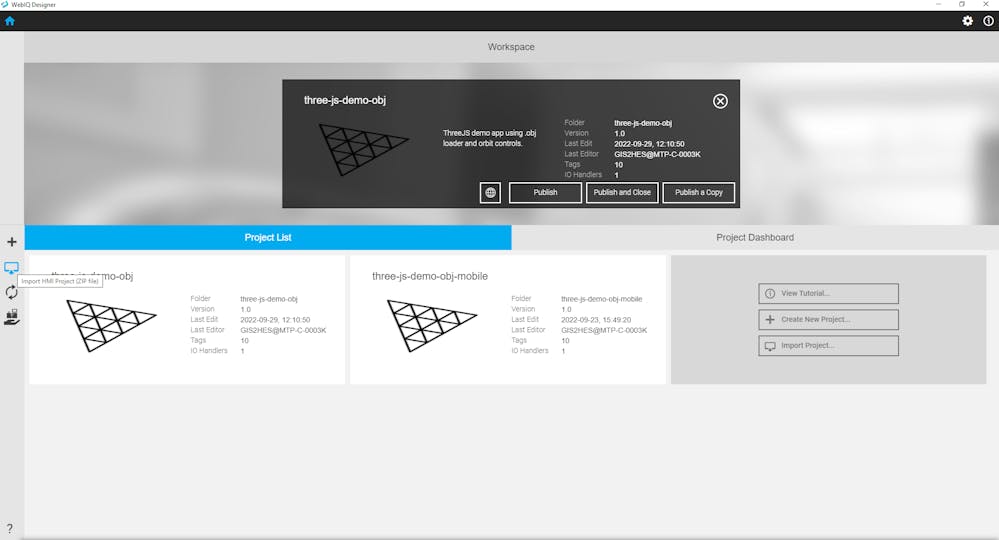Select the three-js-demo-obj-mobile project card title

pos(430,276)
